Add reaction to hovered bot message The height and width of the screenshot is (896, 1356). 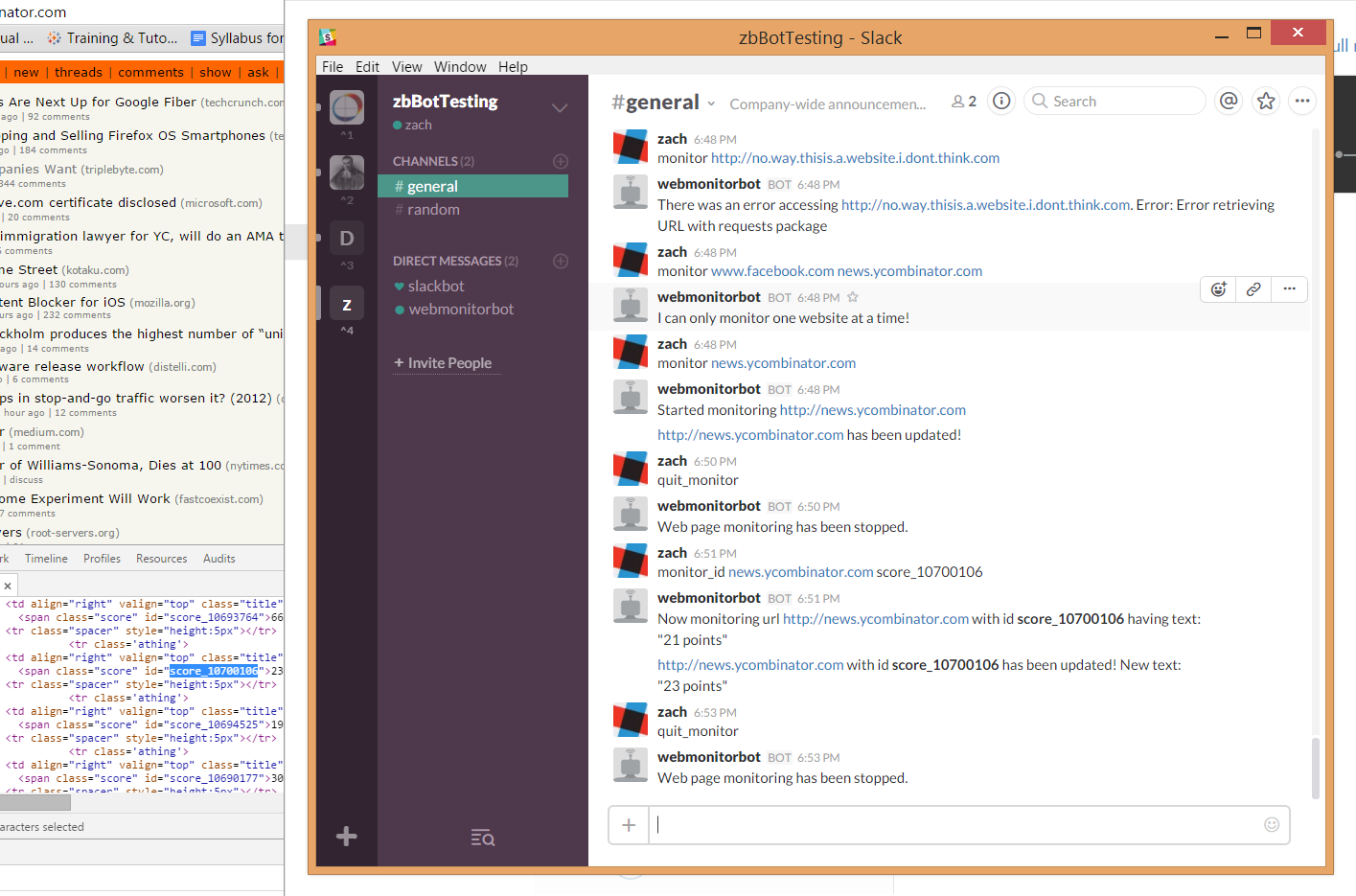click(1219, 288)
